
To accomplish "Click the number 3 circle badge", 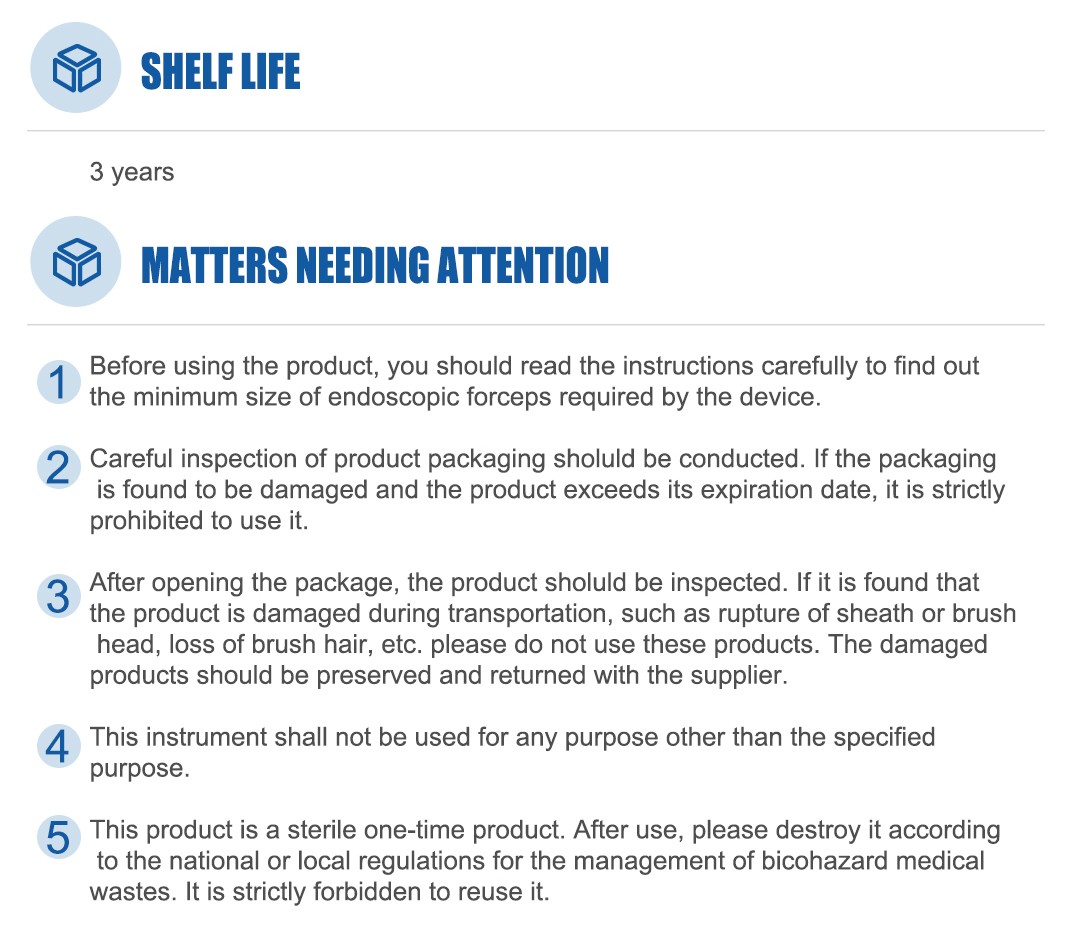I will click(58, 597).
